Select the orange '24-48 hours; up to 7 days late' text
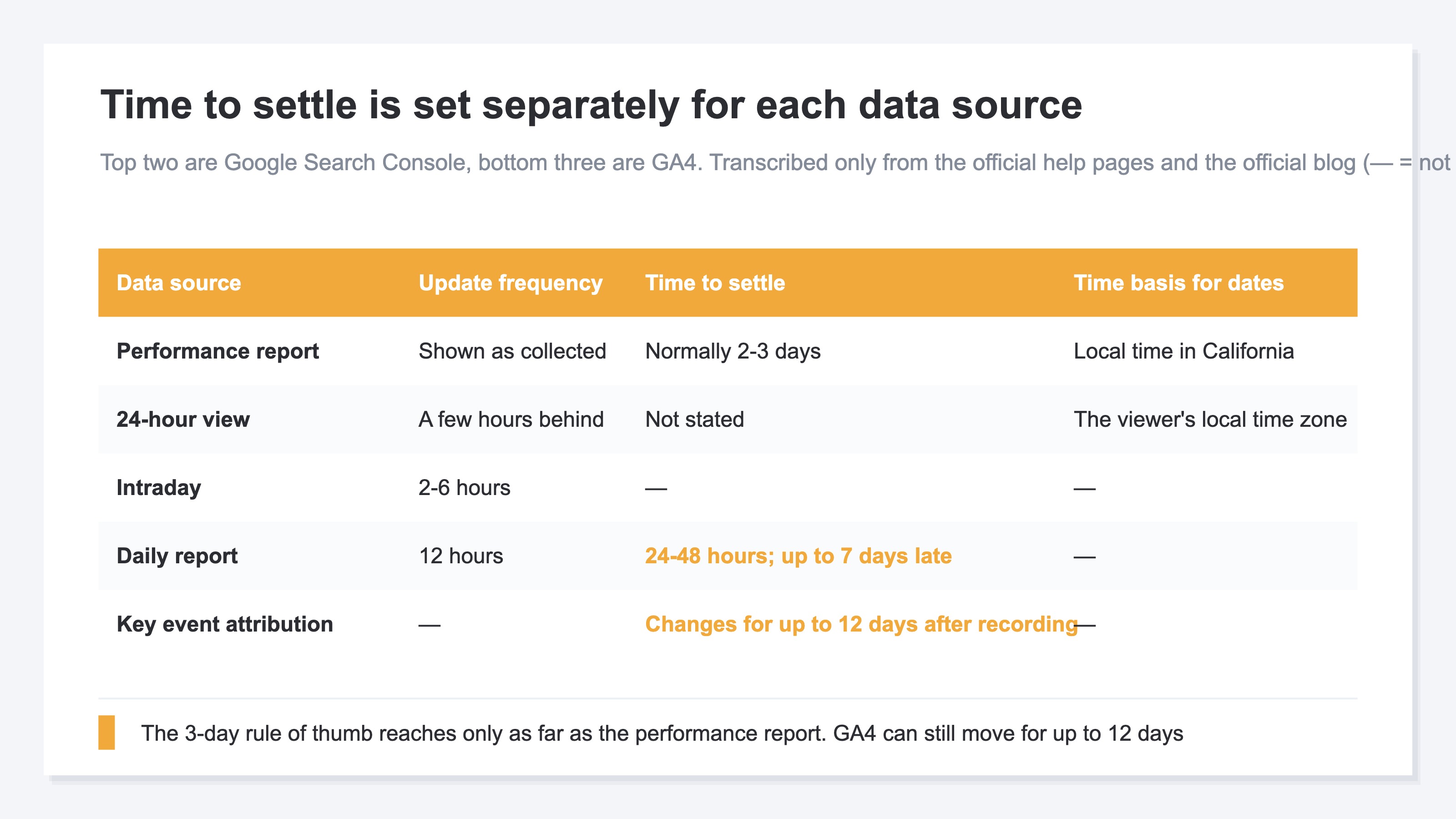1456x819 pixels. click(798, 556)
